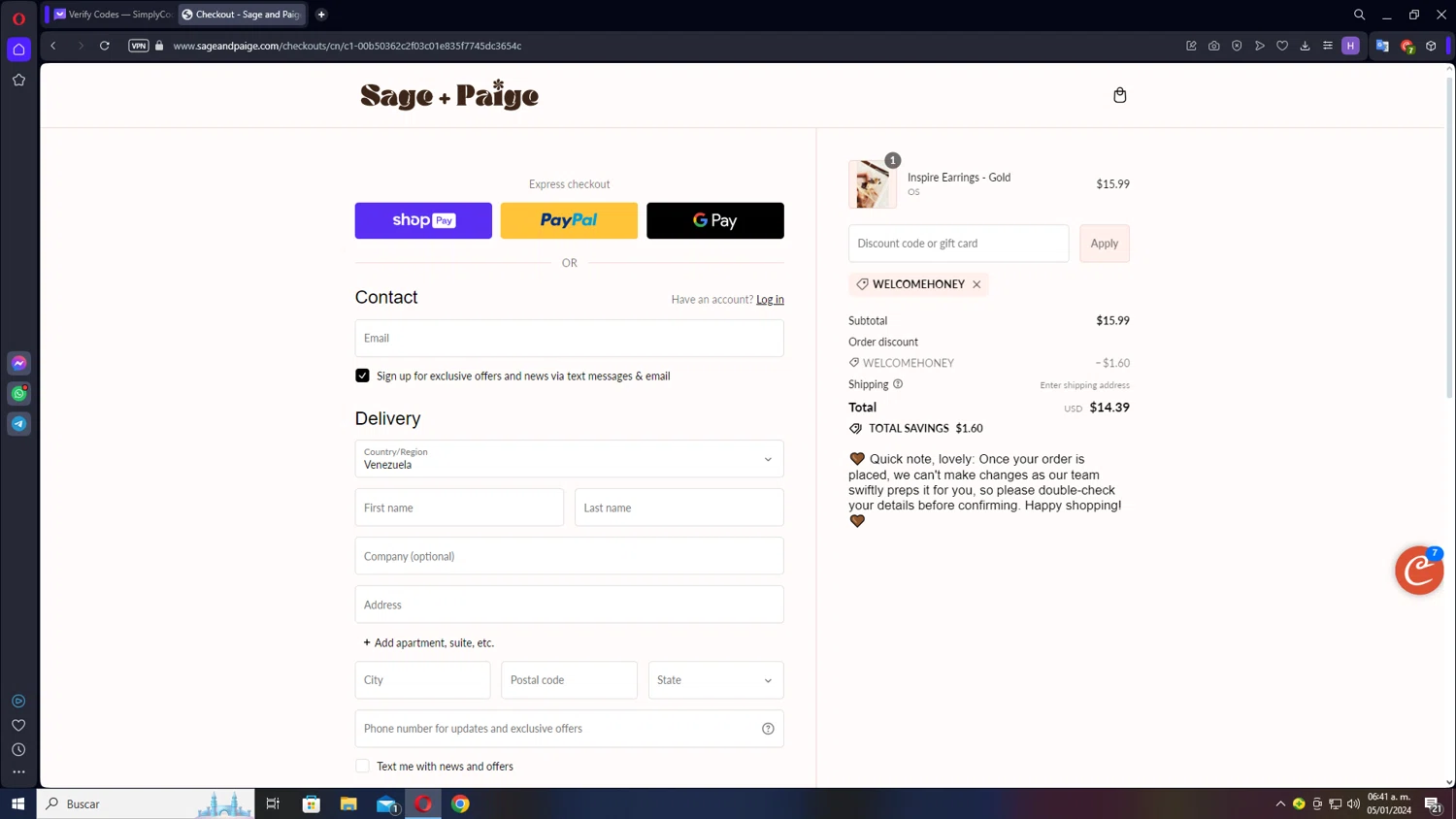Open File Explorer from taskbar
The width and height of the screenshot is (1456, 819).
point(348,803)
